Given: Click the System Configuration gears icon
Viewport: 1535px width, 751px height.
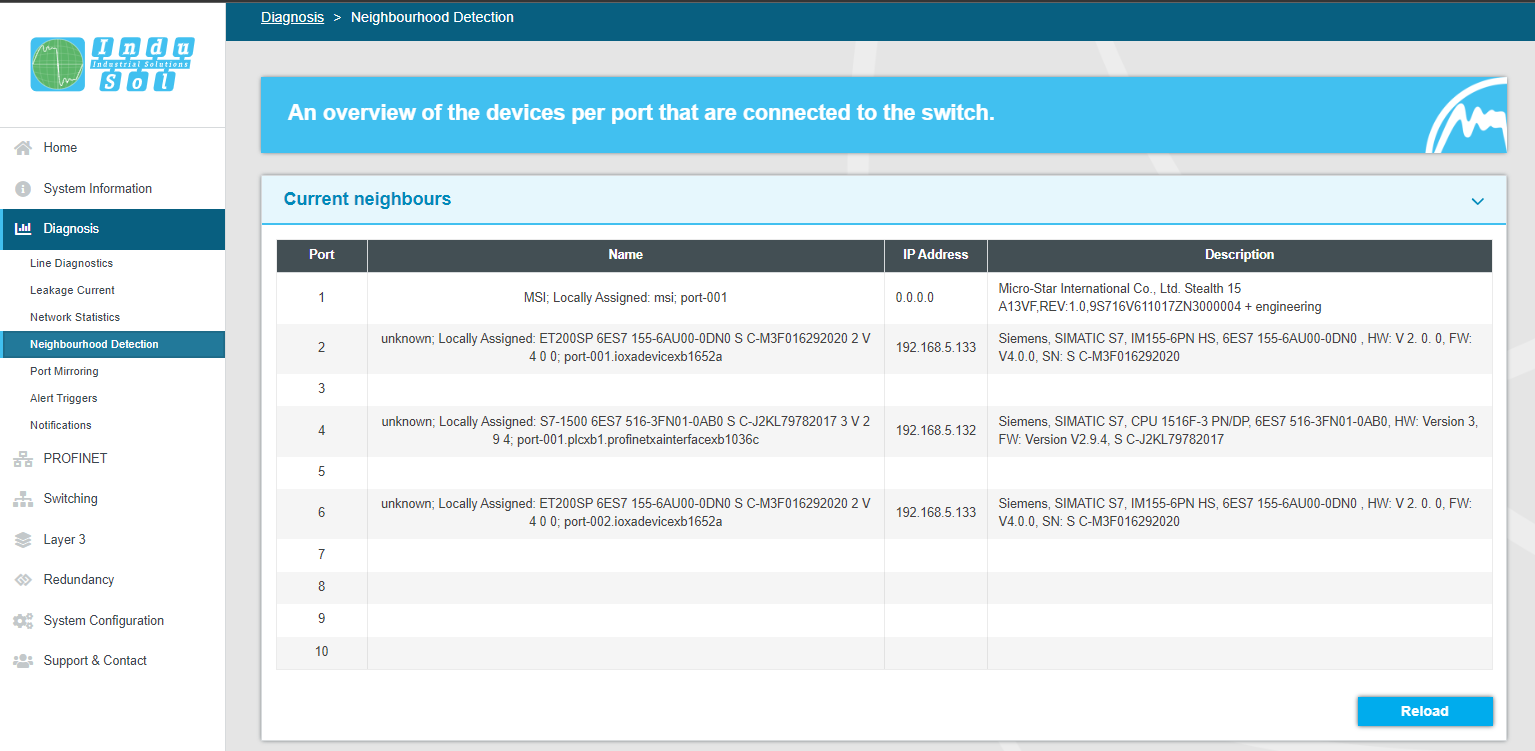Looking at the screenshot, I should point(23,621).
